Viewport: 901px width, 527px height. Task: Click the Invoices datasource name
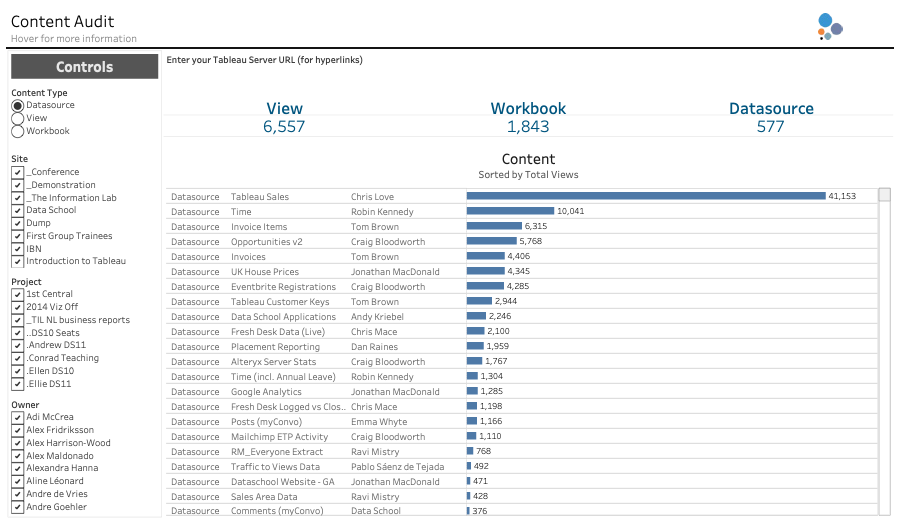coord(248,257)
